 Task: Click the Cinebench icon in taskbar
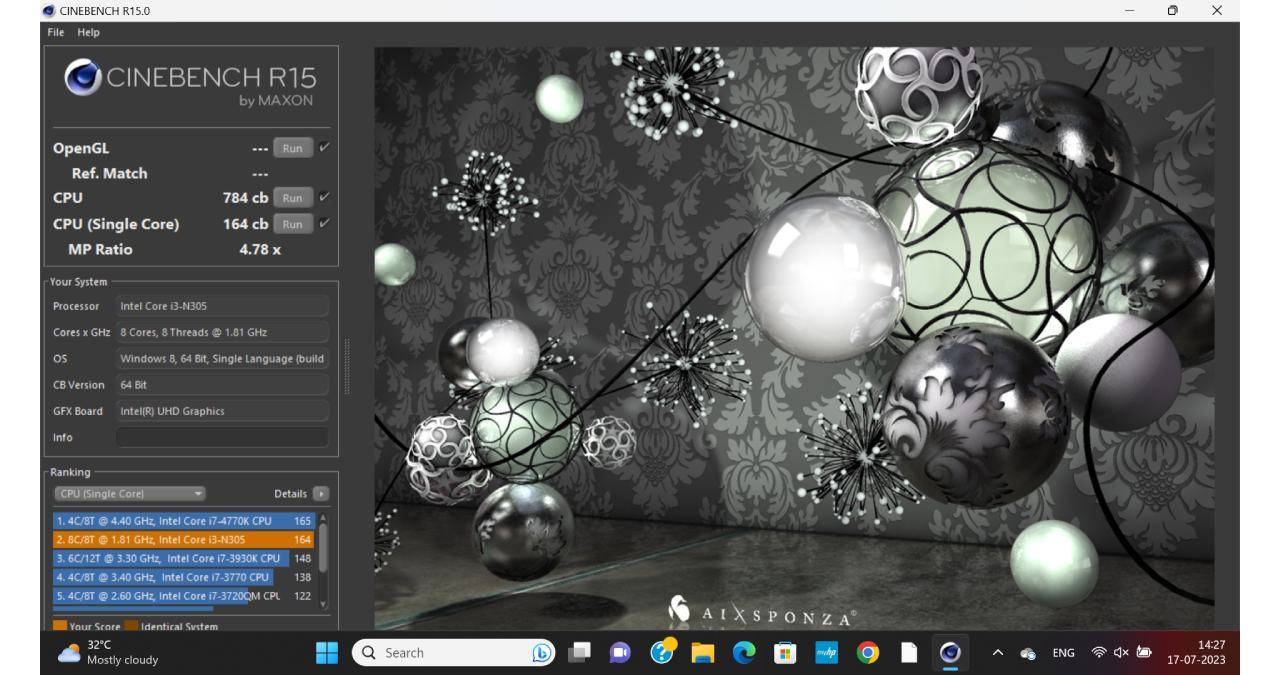click(949, 653)
